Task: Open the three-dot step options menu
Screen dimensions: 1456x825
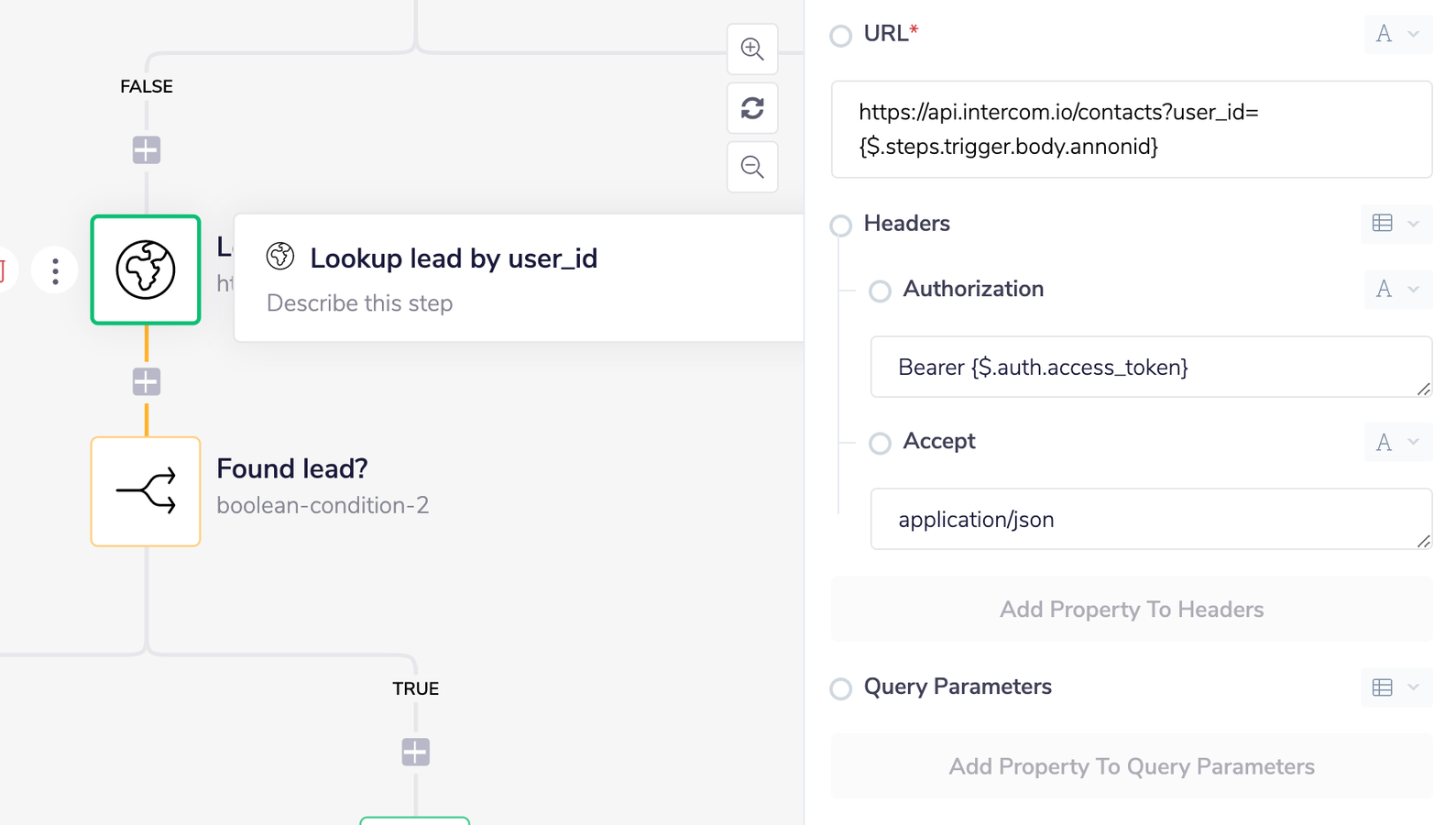Action: click(55, 271)
